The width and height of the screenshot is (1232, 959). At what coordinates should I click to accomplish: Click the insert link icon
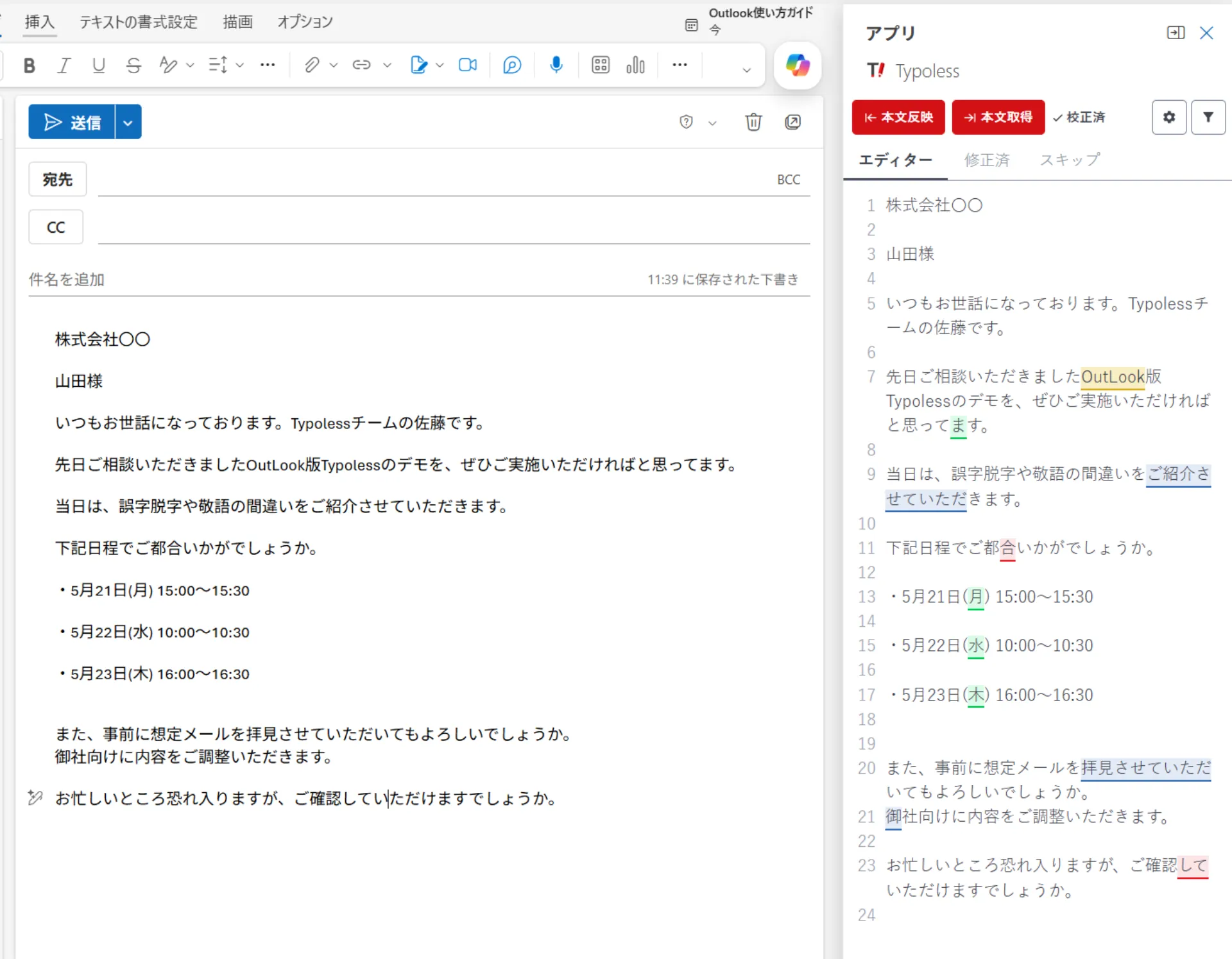tap(362, 65)
